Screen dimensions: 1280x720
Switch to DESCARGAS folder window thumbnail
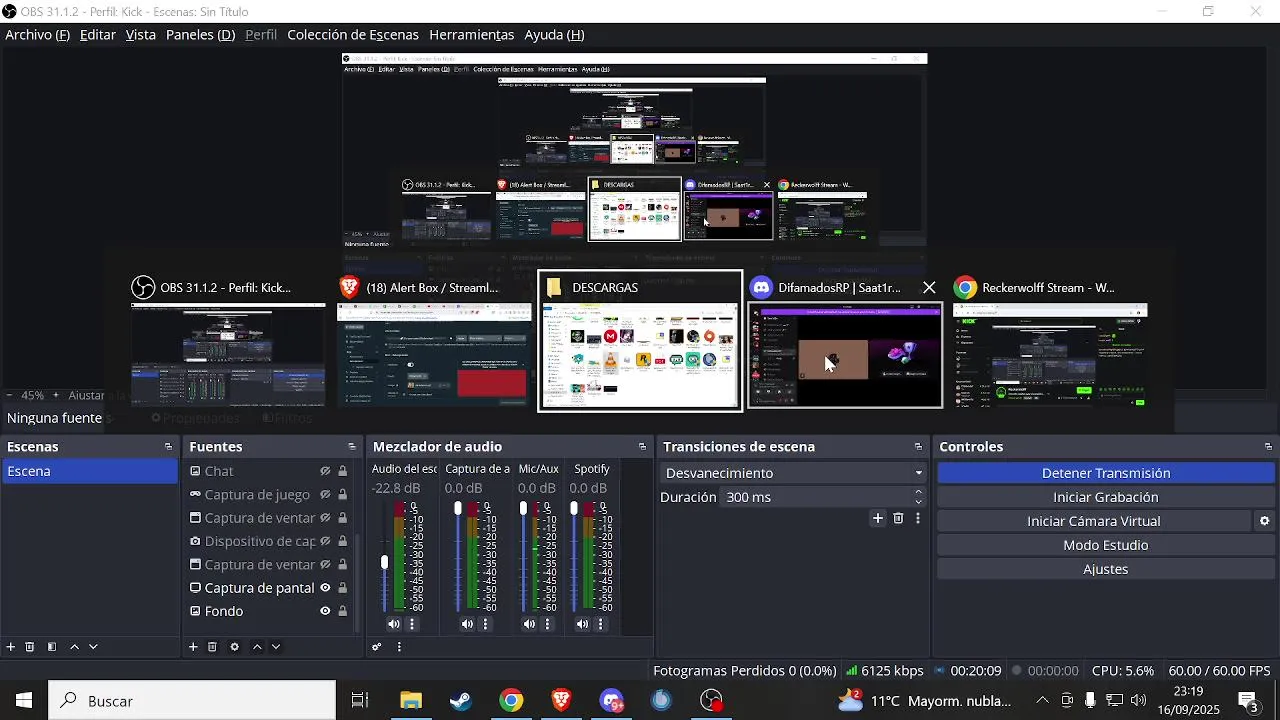click(640, 341)
